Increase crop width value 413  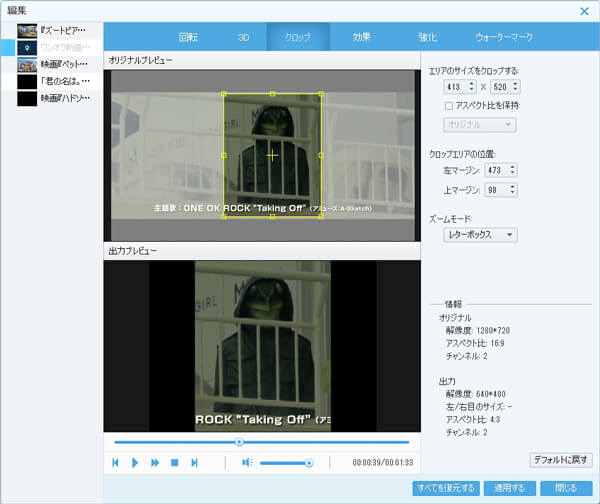click(x=472, y=83)
